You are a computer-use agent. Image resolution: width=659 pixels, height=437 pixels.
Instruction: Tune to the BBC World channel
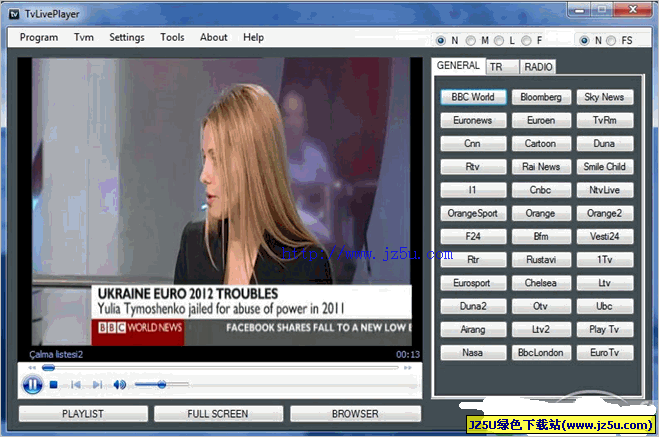click(x=473, y=97)
